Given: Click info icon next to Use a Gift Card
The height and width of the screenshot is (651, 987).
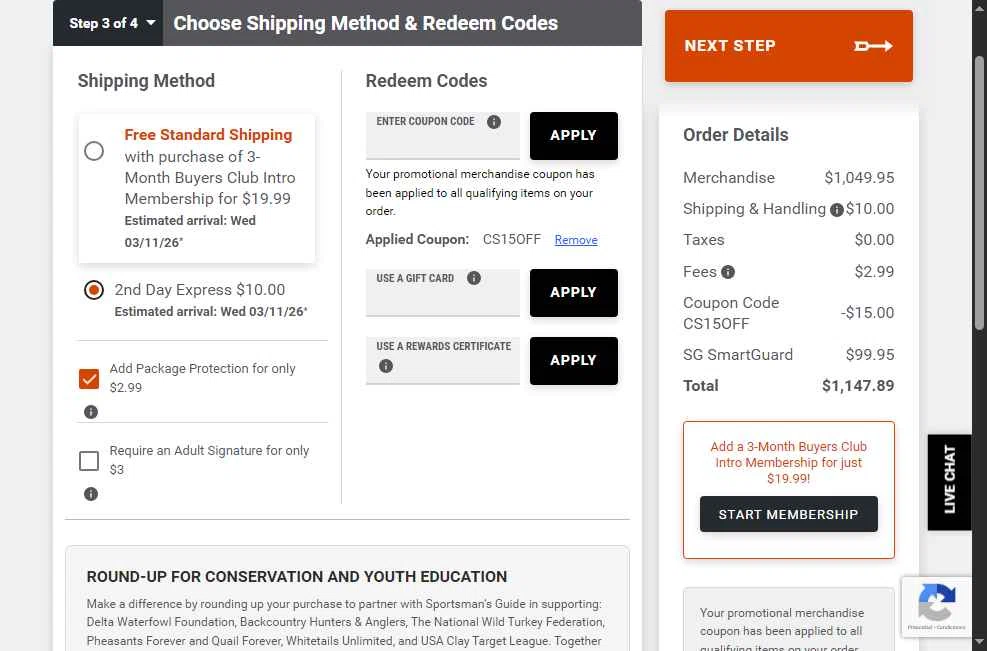Looking at the screenshot, I should 474,278.
